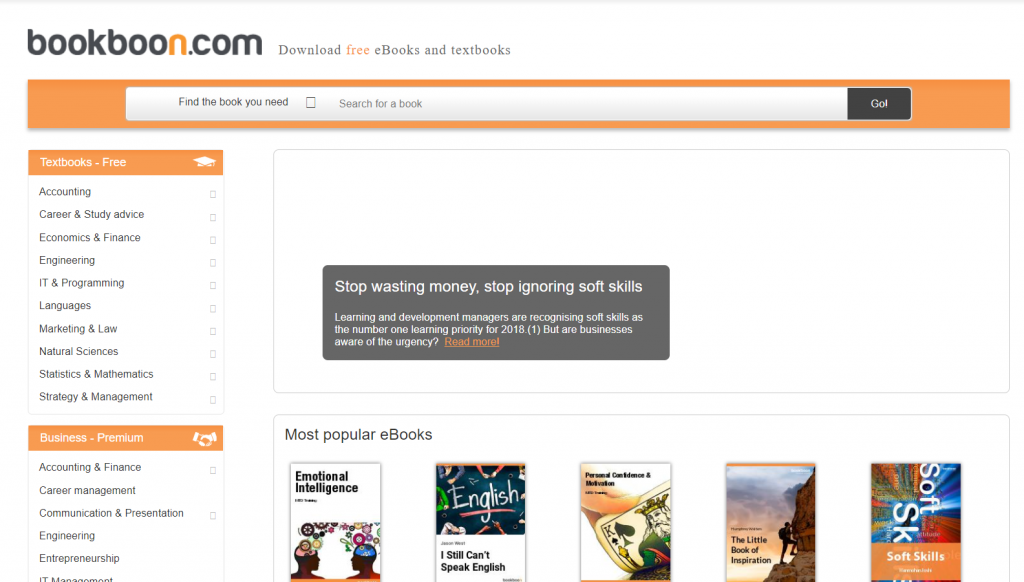Open Personal Confidence & Motivation book cover
Image resolution: width=1024 pixels, height=582 pixels.
tap(626, 522)
